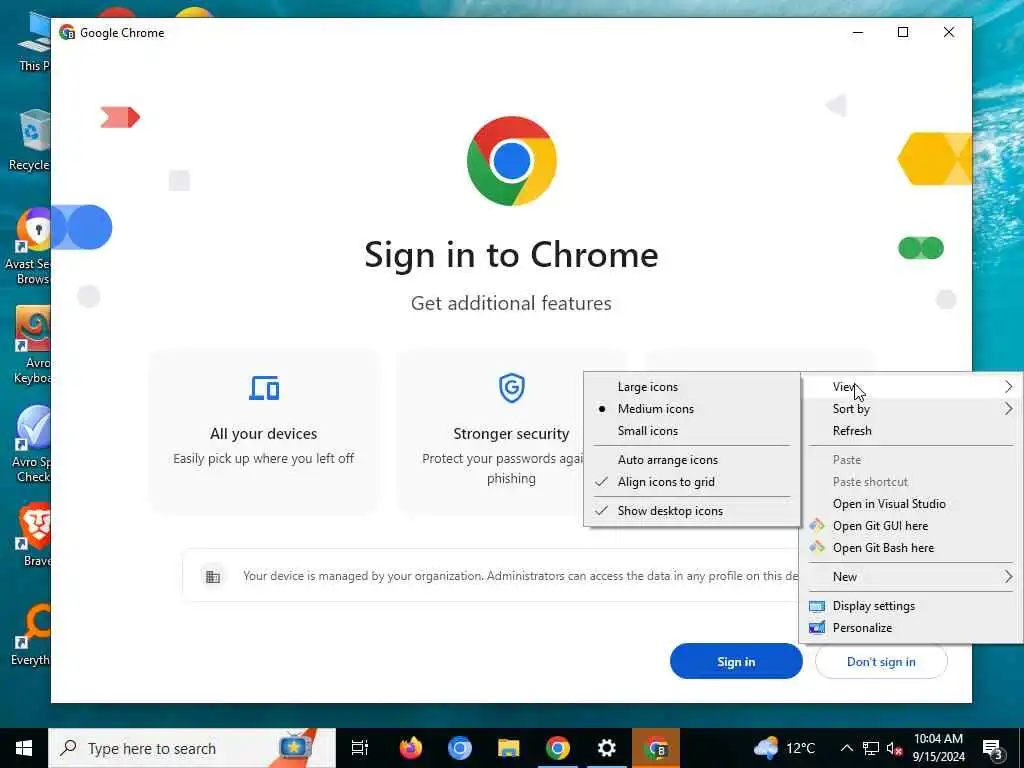Toggle Show desktop icons
The image size is (1024, 768).
click(692, 511)
